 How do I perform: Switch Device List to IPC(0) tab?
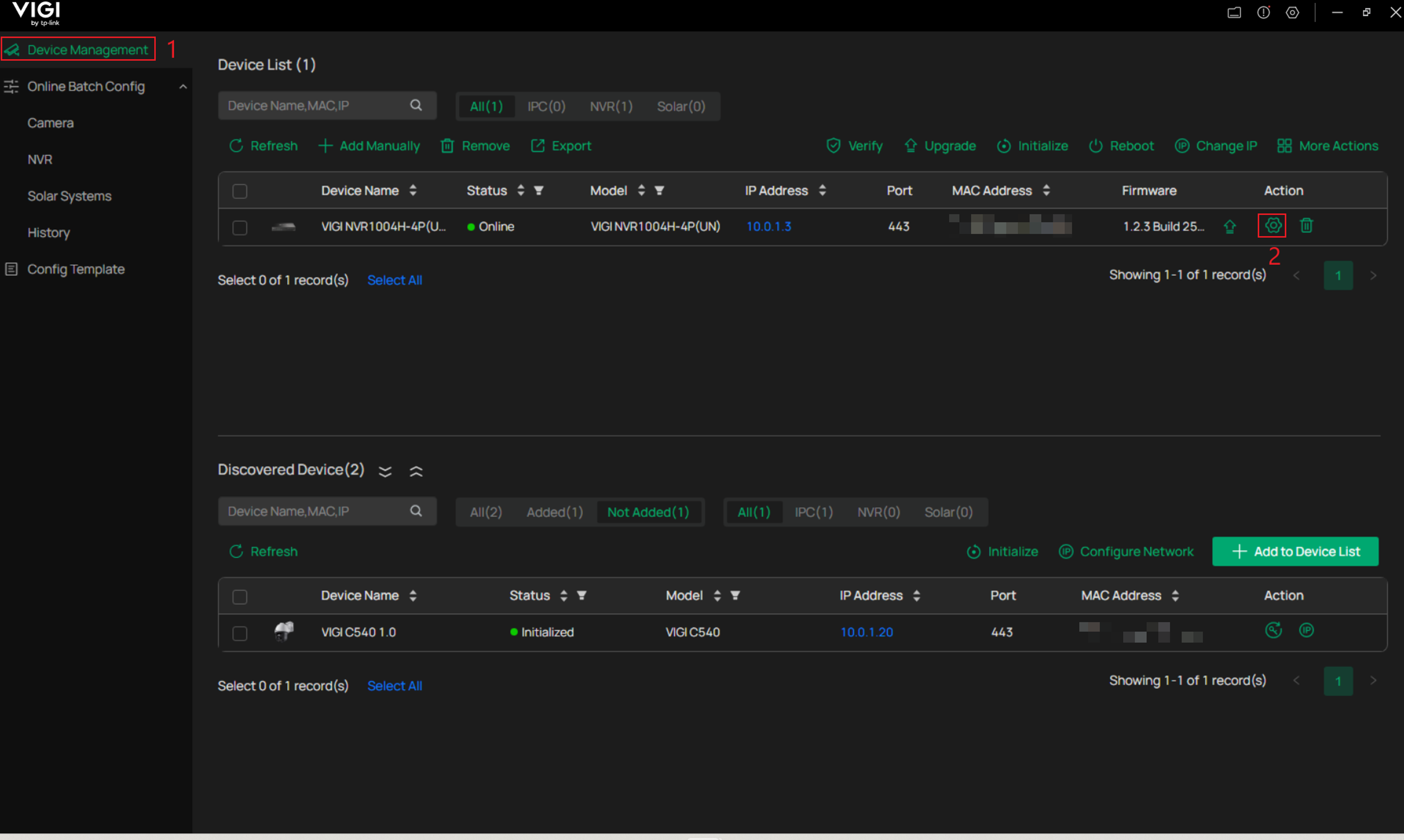[547, 106]
